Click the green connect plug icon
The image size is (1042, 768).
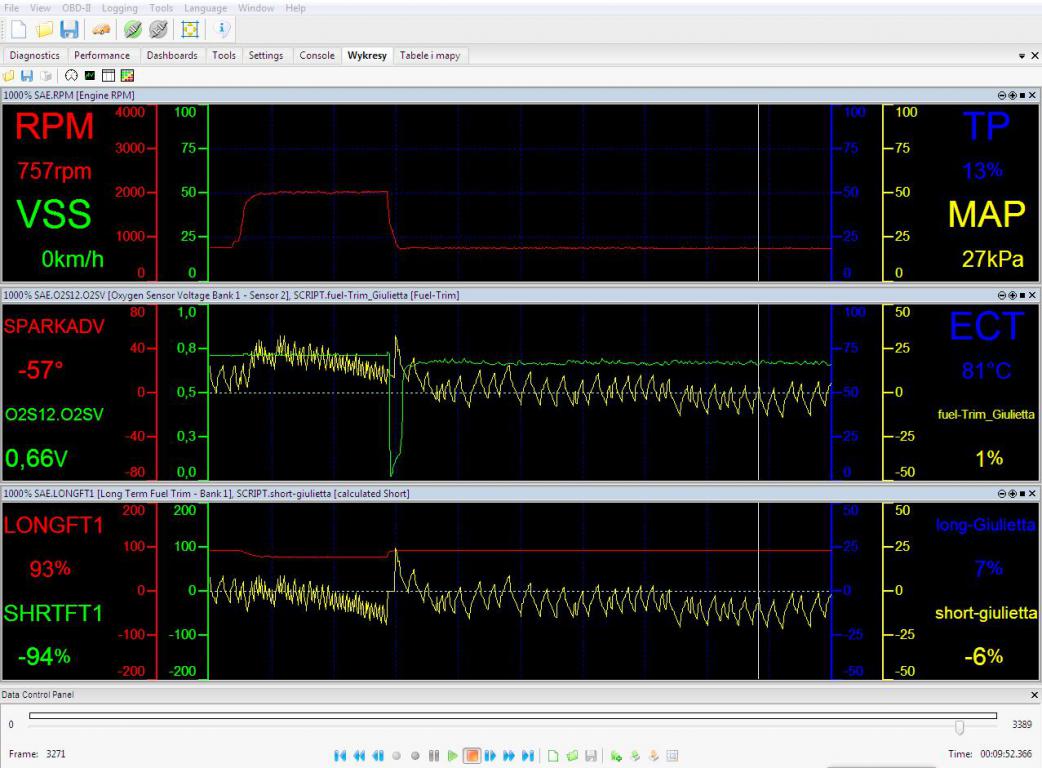[x=133, y=31]
